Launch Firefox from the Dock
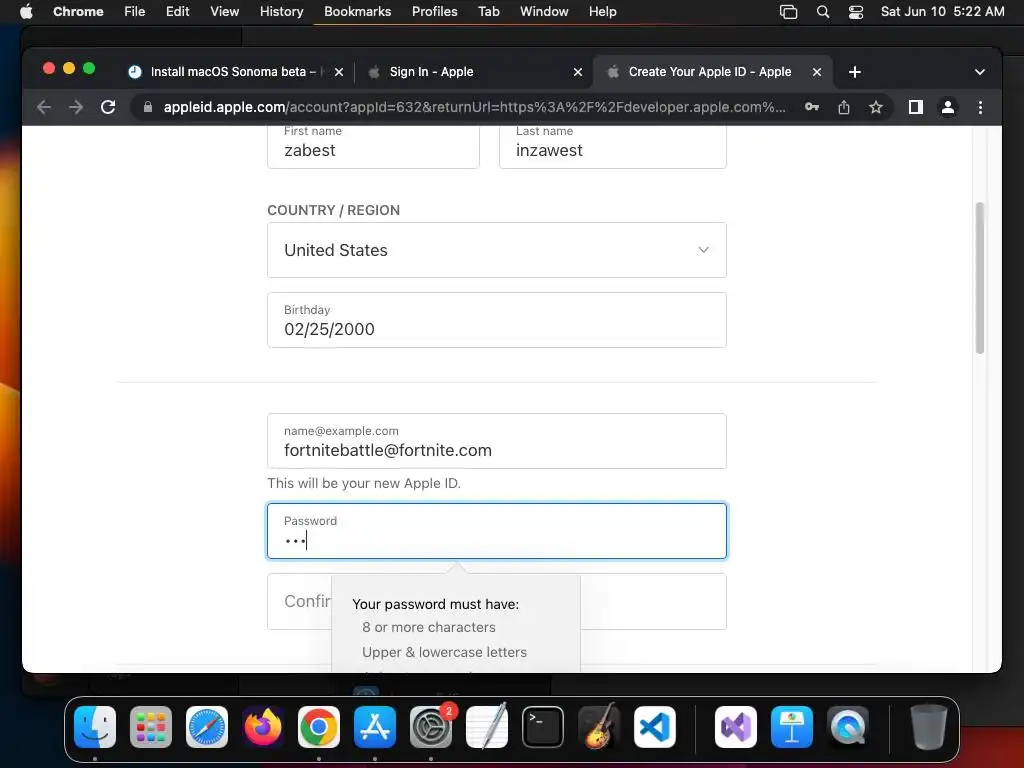 [x=263, y=727]
